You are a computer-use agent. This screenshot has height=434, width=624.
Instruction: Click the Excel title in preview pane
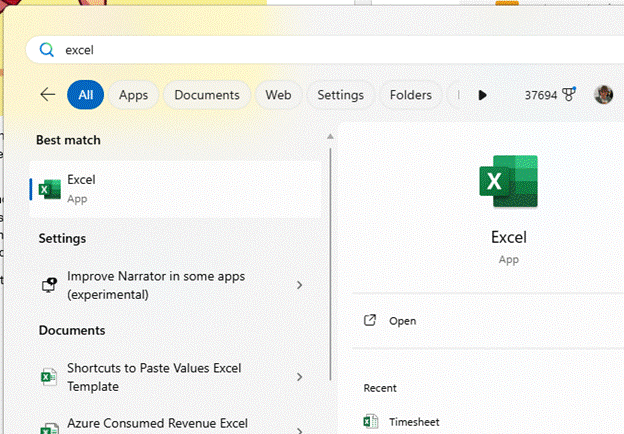pos(509,237)
